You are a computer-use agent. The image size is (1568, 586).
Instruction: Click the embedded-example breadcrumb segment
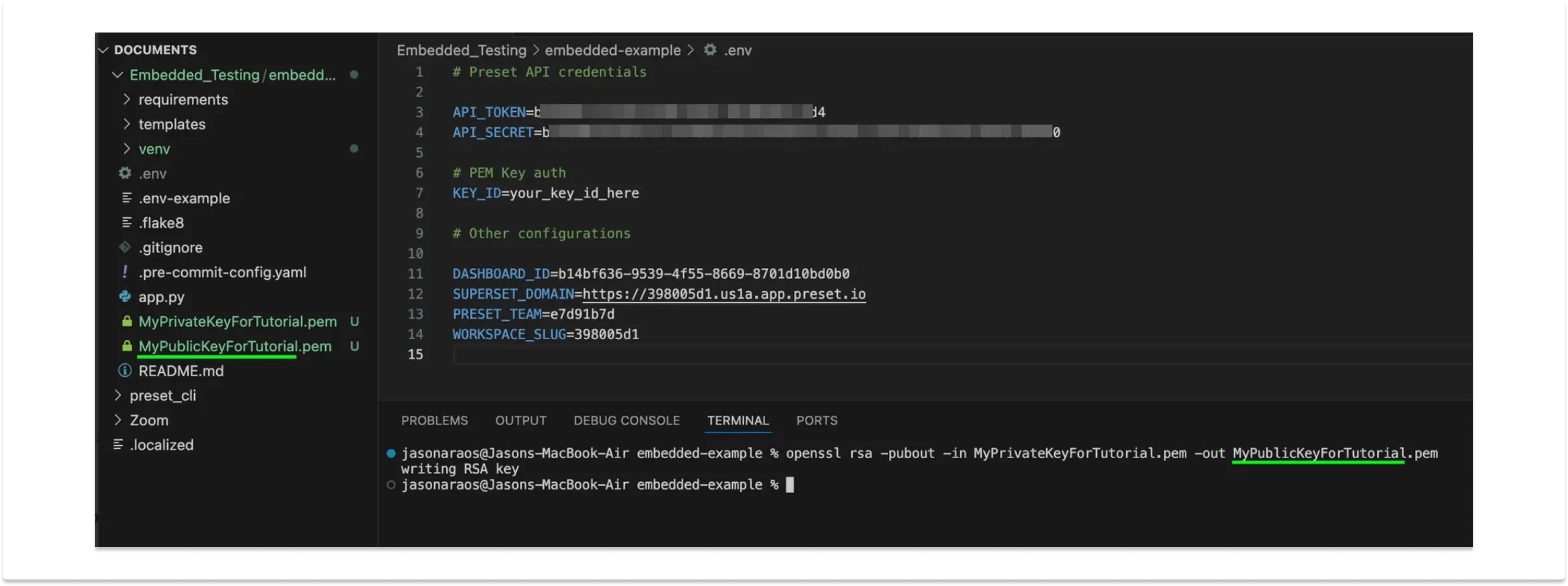612,50
